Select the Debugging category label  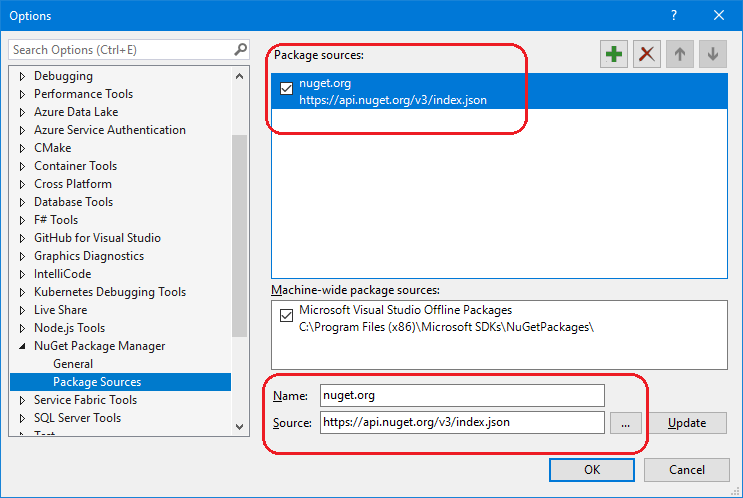coord(63,76)
